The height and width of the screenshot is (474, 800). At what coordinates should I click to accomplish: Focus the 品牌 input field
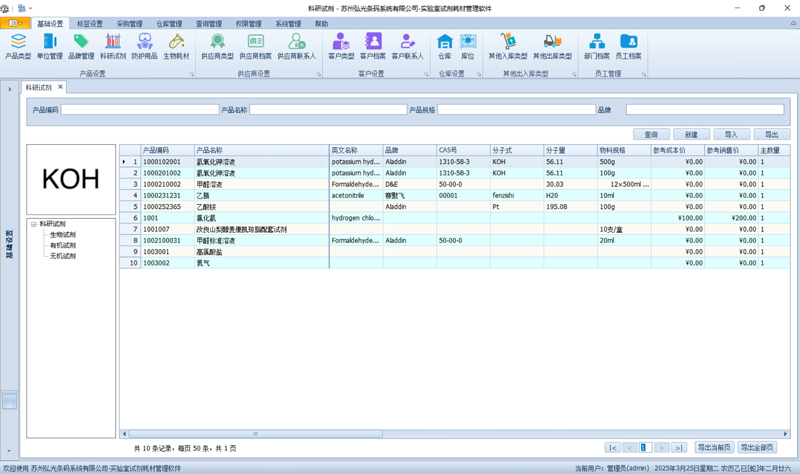click(705, 110)
